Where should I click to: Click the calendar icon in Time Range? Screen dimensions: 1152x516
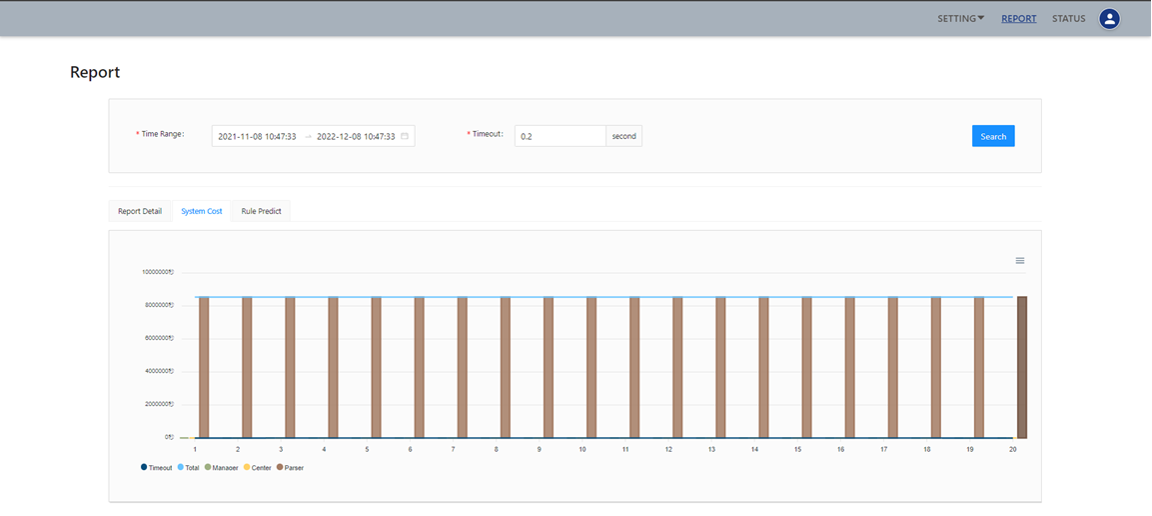[405, 136]
